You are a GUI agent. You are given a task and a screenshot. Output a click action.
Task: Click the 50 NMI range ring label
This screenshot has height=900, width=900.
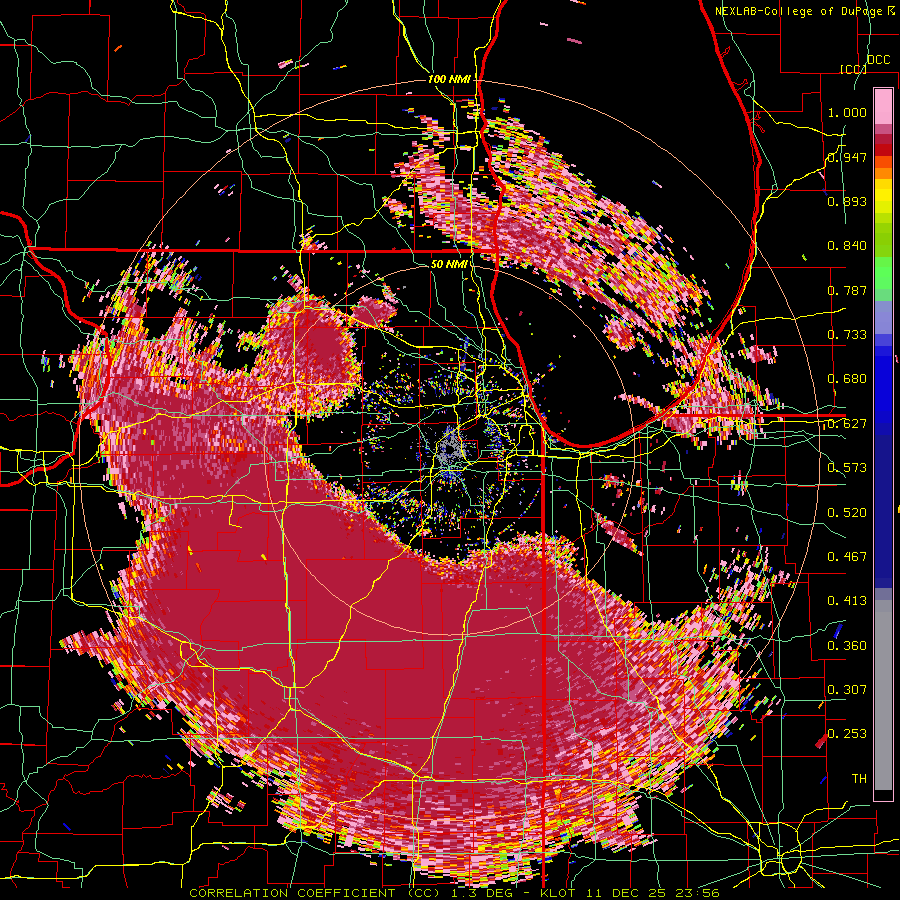448,264
